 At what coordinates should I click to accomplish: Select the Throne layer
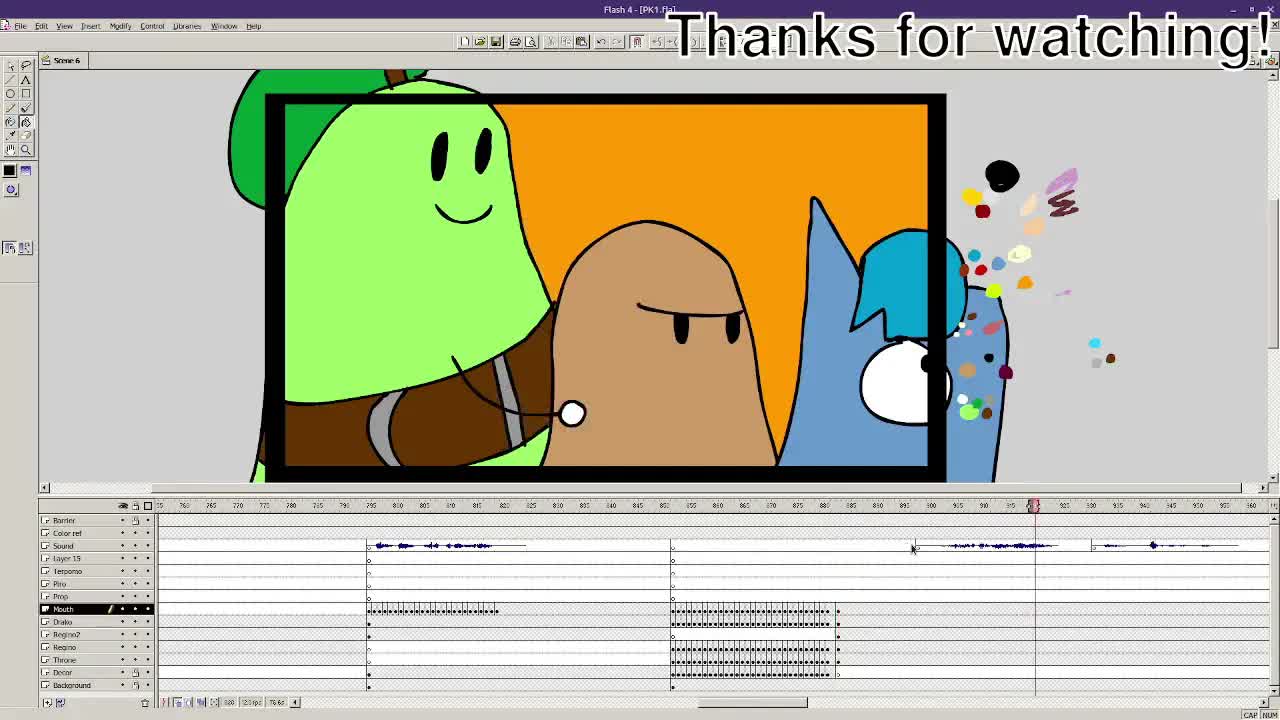click(x=64, y=660)
